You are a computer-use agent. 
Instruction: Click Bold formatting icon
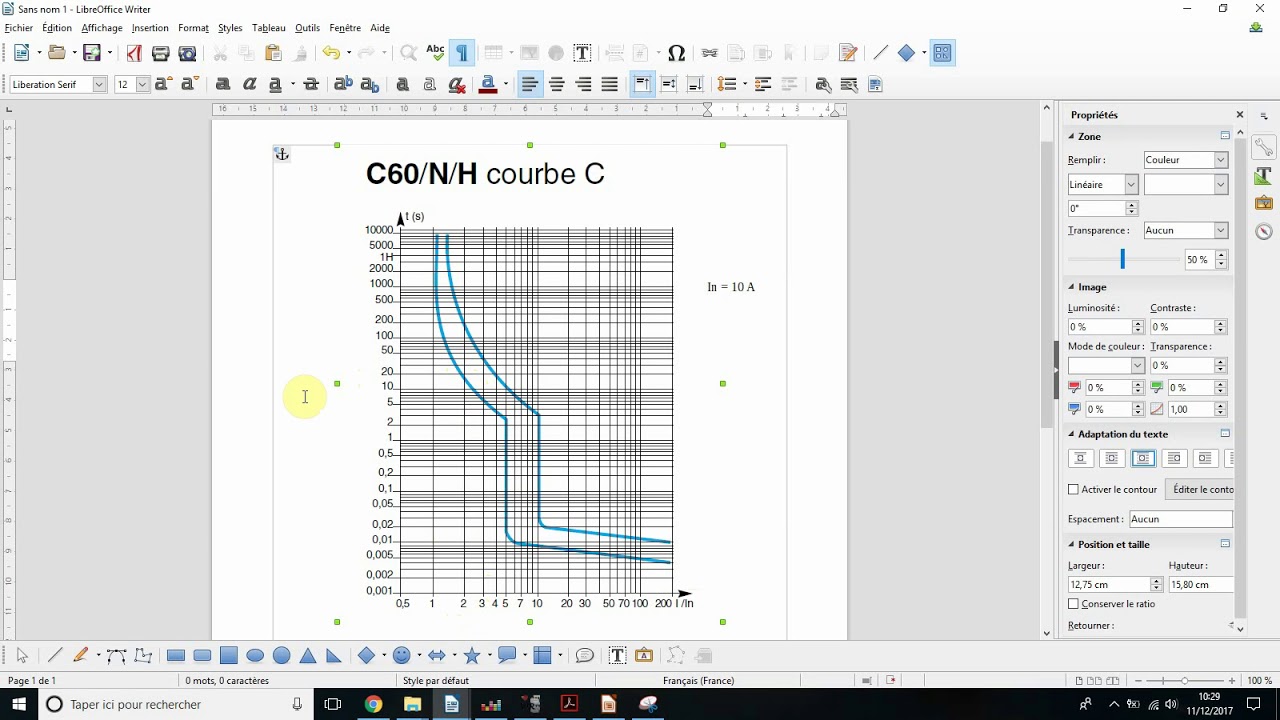pos(223,85)
